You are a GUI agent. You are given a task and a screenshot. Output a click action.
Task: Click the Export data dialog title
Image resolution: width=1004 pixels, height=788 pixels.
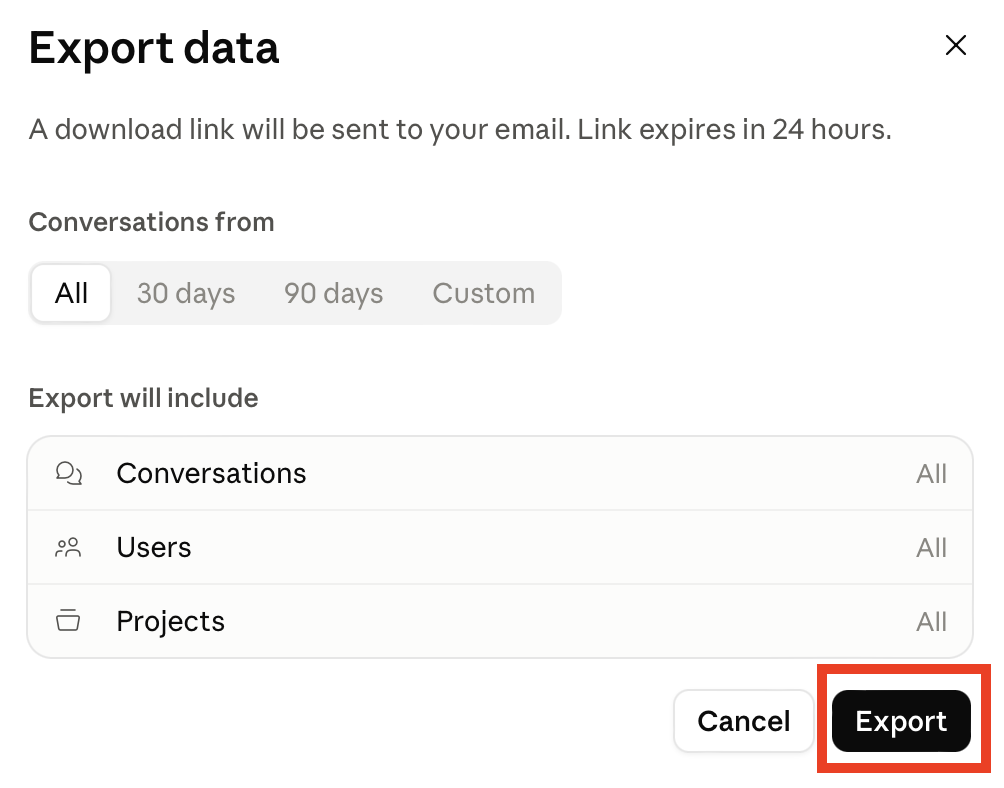(x=154, y=49)
